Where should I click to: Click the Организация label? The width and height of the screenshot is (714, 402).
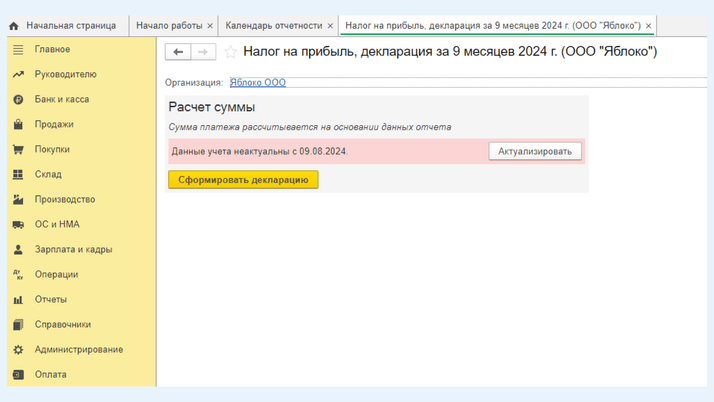click(194, 82)
